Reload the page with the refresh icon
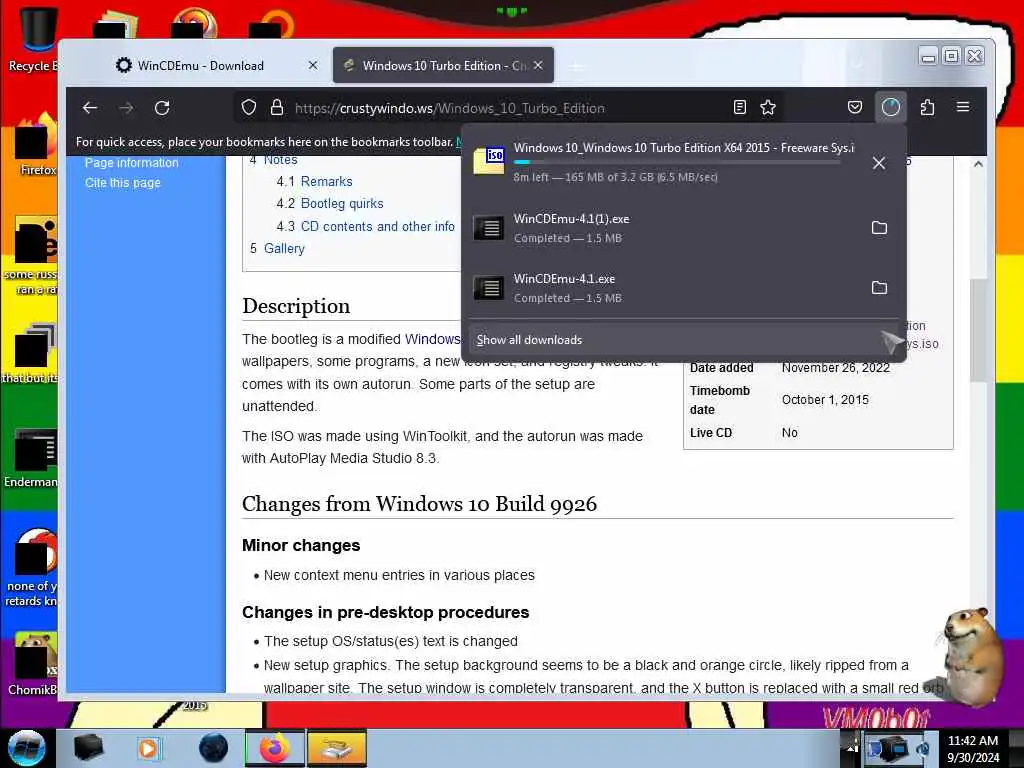Image resolution: width=1024 pixels, height=768 pixels. pyautogui.click(x=162, y=108)
